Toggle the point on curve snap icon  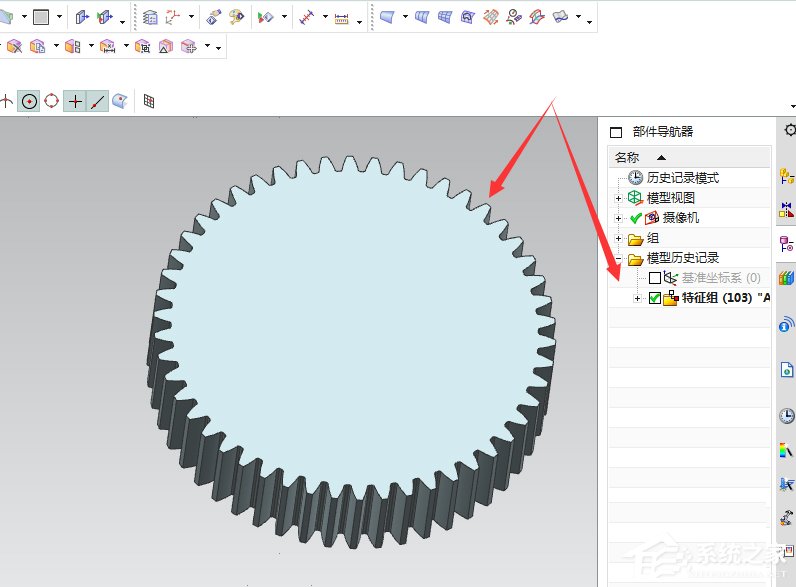(x=97, y=101)
